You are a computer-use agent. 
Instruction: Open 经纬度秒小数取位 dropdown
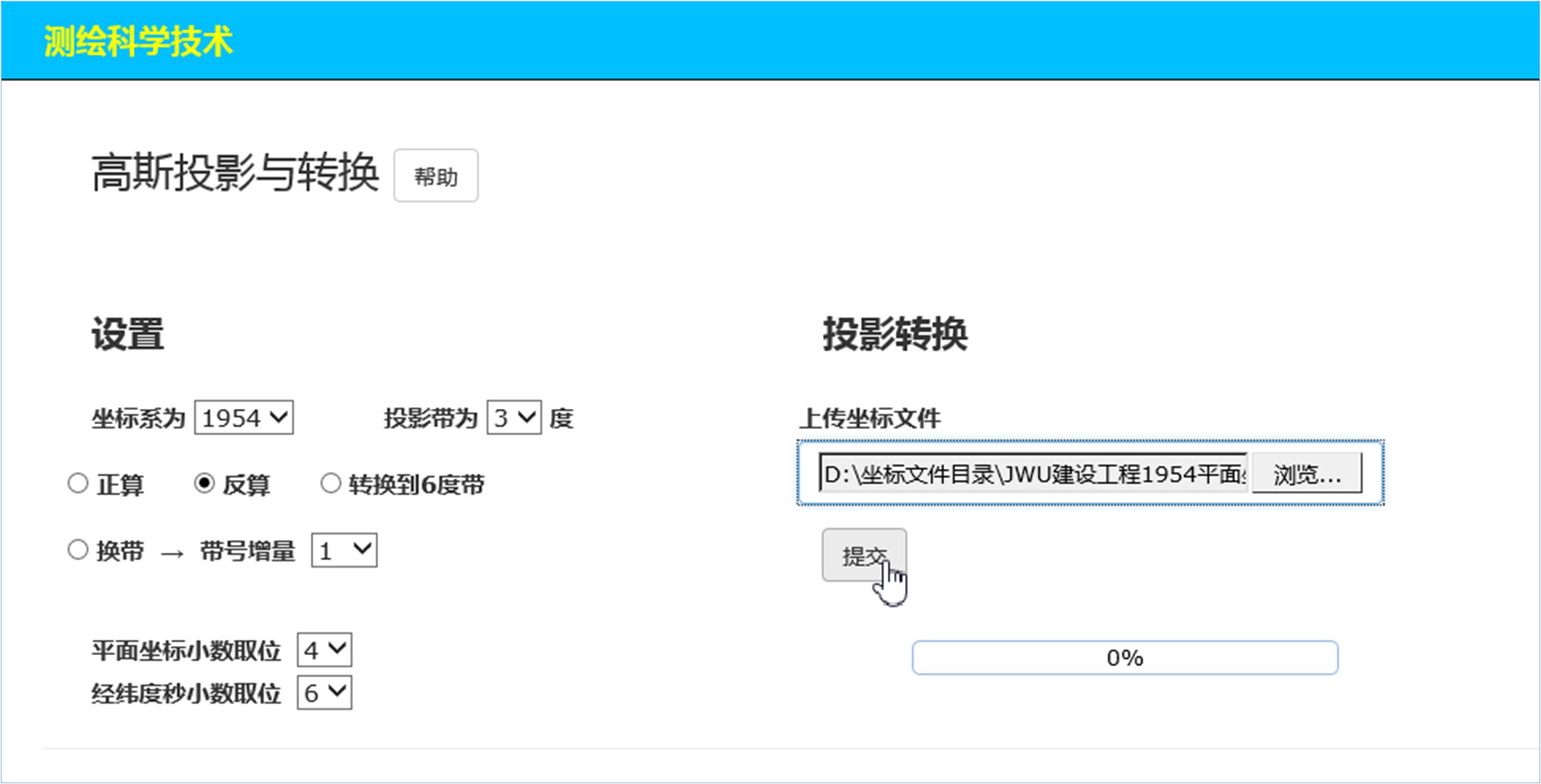(324, 692)
